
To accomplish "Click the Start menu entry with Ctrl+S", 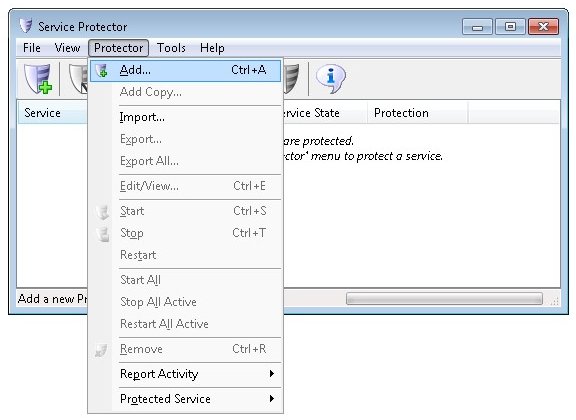I will [x=186, y=211].
